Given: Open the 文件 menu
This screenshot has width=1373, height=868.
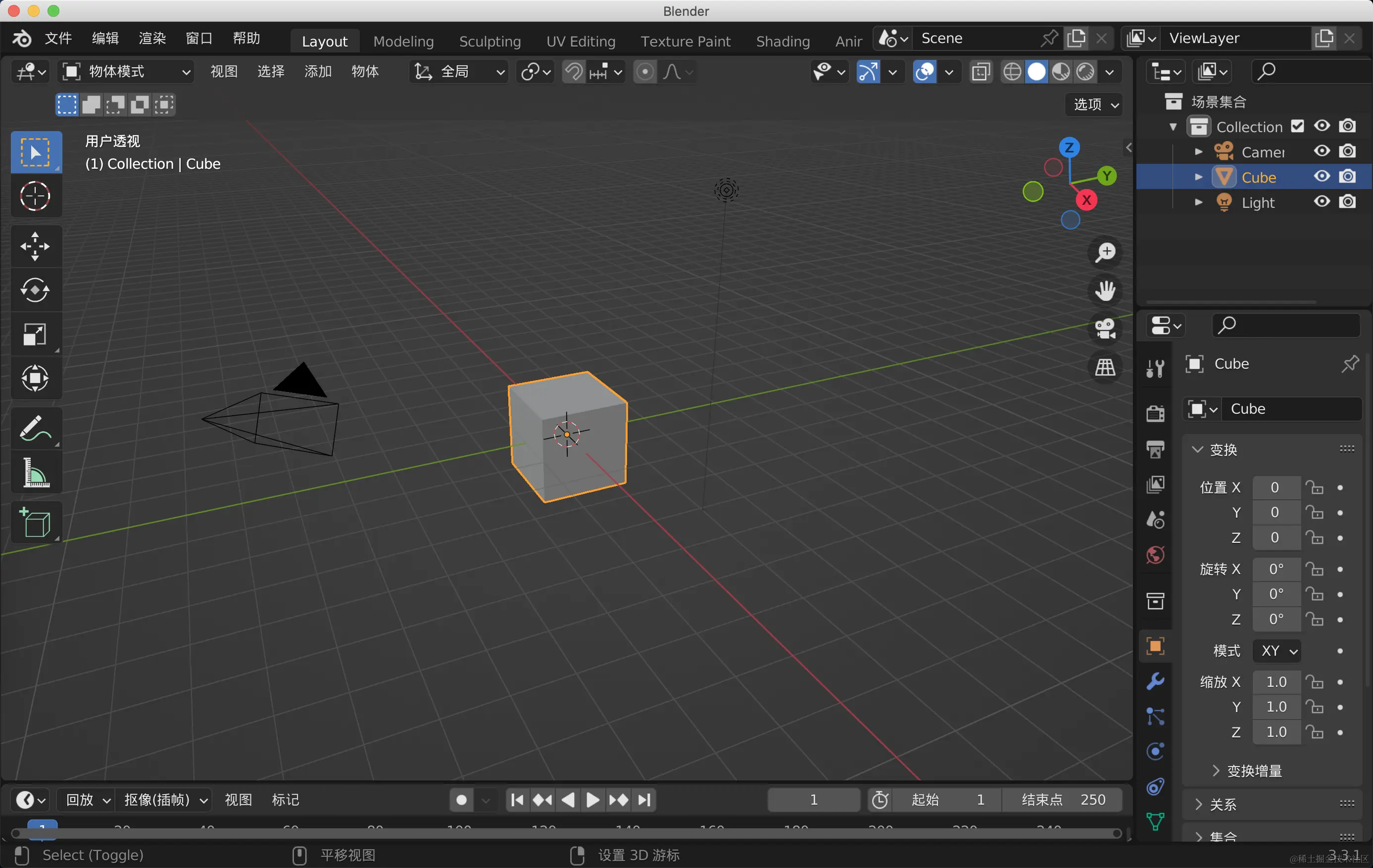Looking at the screenshot, I should click(x=57, y=38).
